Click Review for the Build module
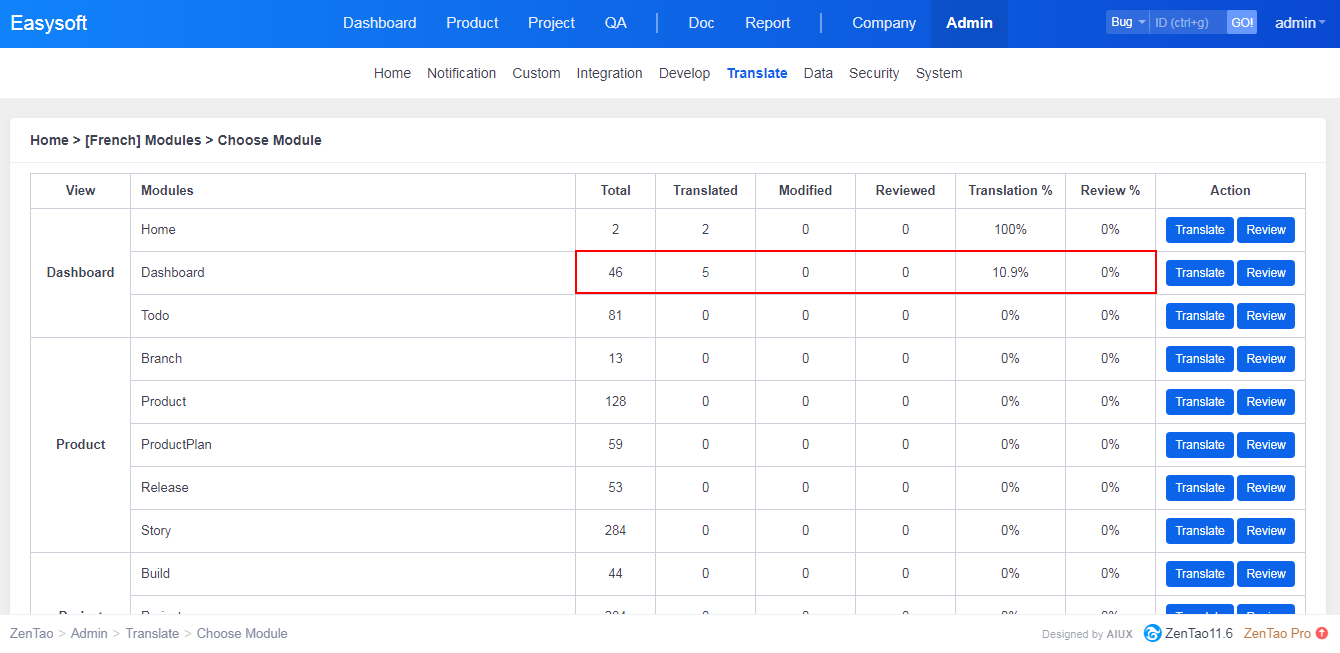 [1265, 574]
